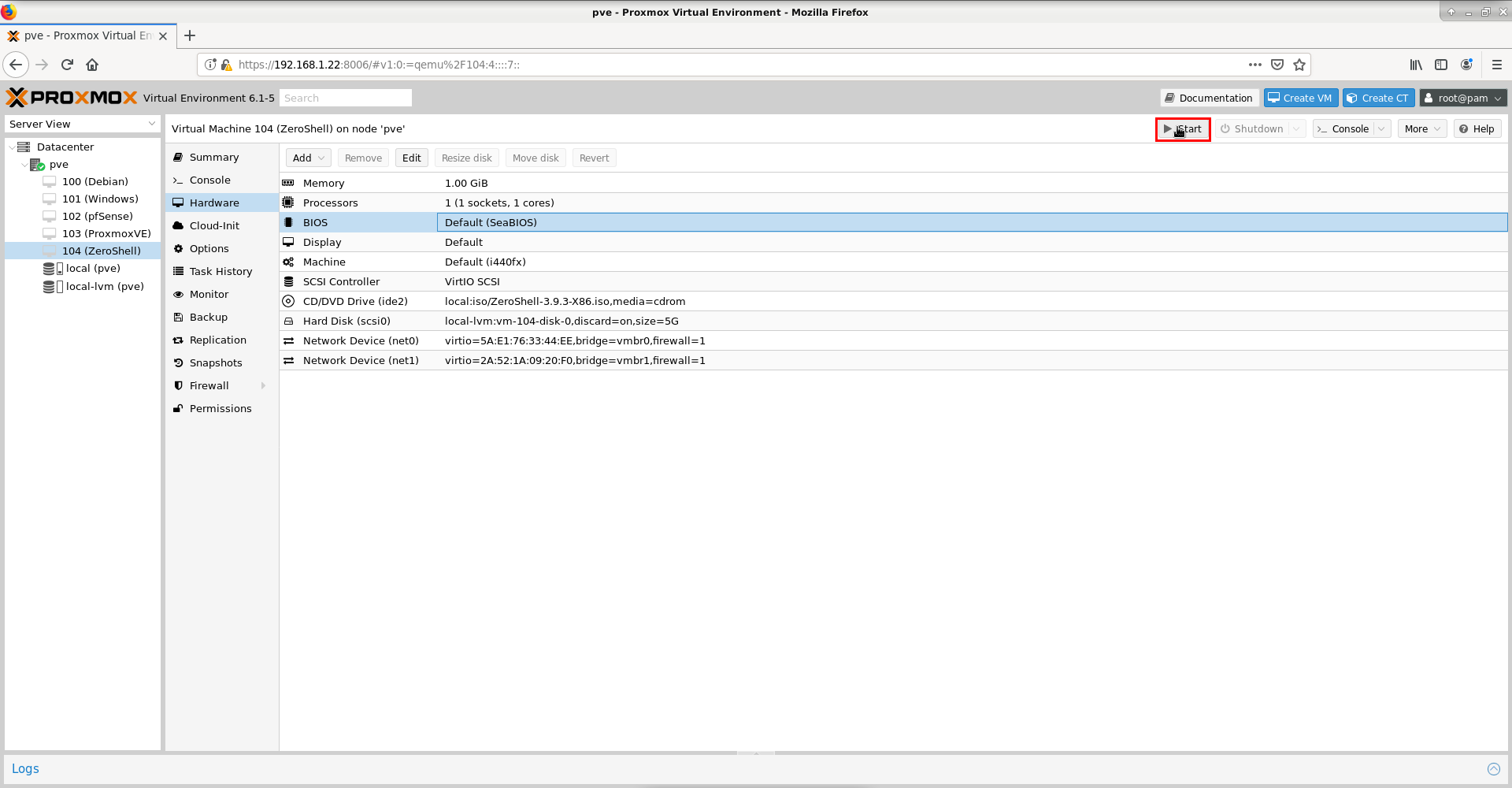Screen dimensions: 1512x788
Task: Select VM 102 (pfSense) in tree
Action: 97,216
